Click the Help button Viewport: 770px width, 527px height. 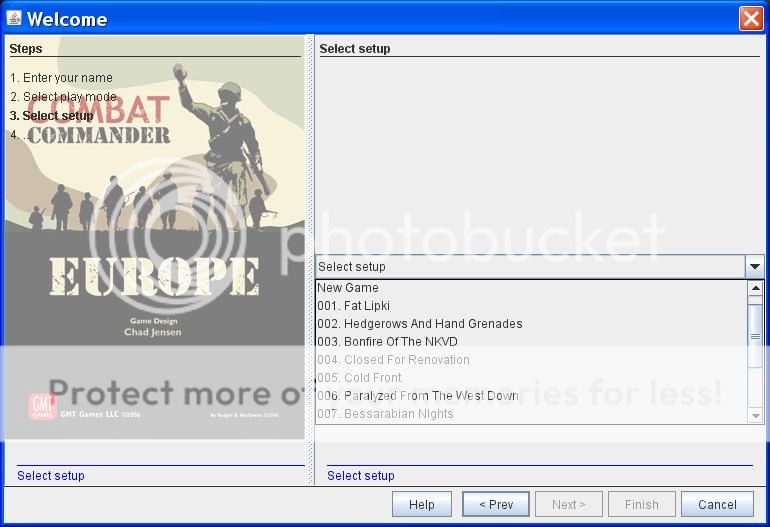point(422,504)
